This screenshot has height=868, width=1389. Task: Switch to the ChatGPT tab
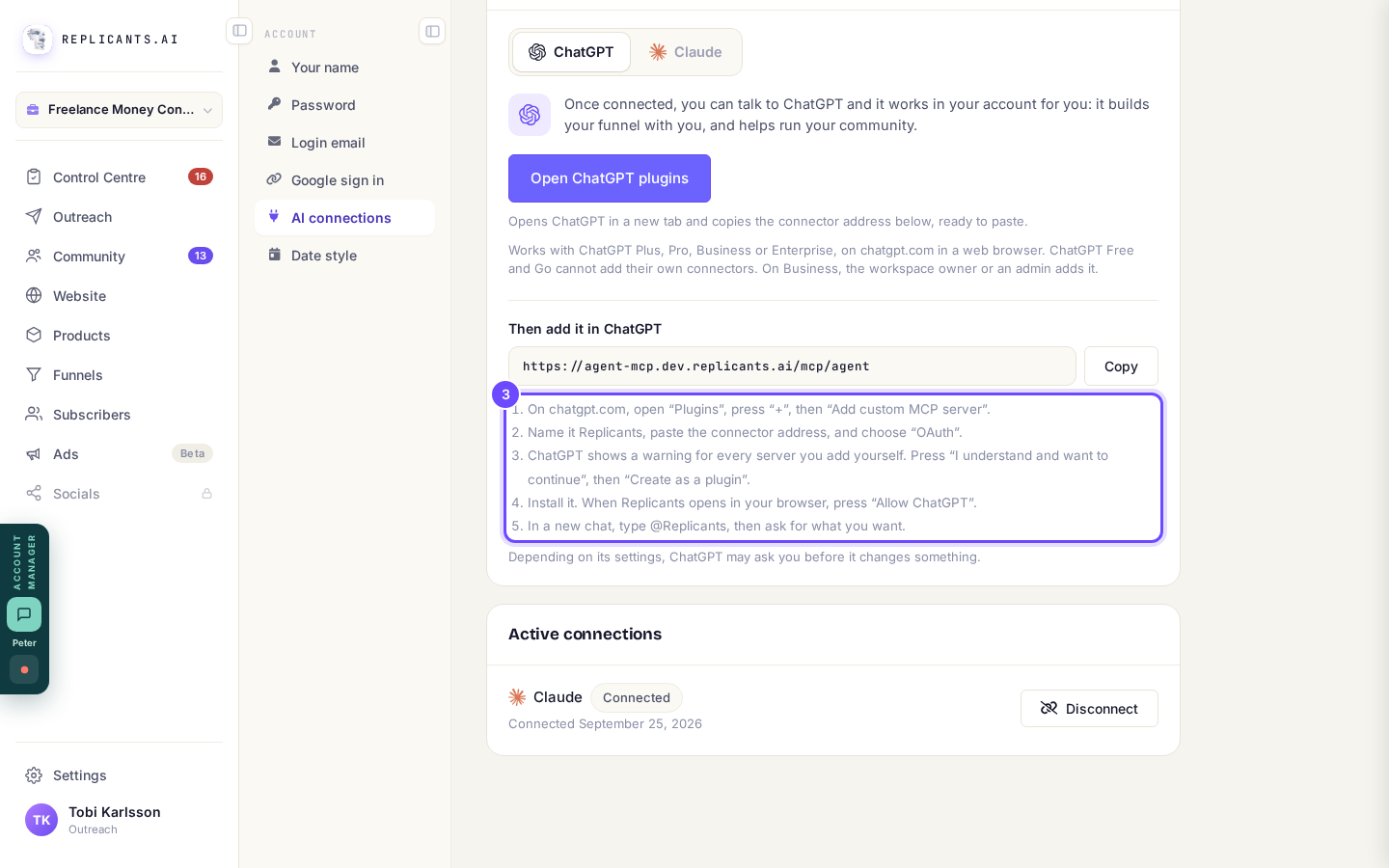pos(571,52)
